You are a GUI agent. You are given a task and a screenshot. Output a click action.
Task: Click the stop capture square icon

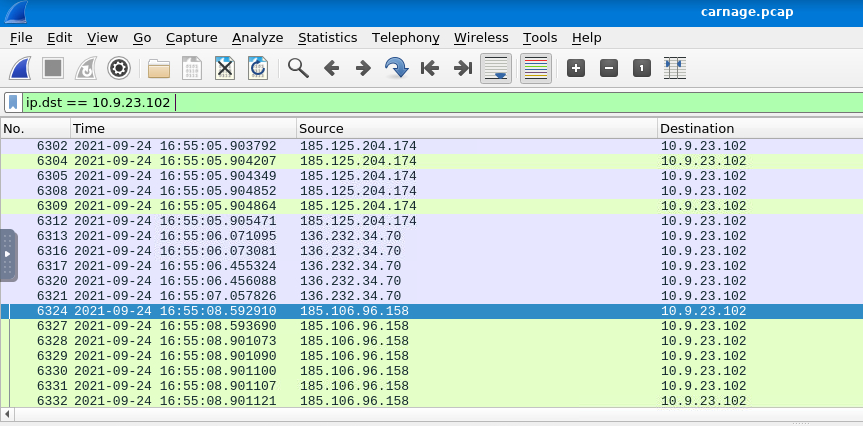(x=53, y=68)
